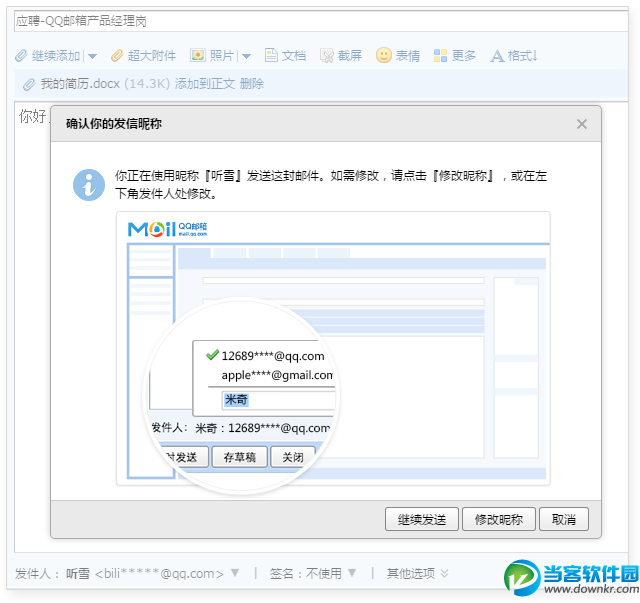The width and height of the screenshot is (640, 603).
Task: Open the 表情 smiley emoji icon
Action: [x=384, y=55]
